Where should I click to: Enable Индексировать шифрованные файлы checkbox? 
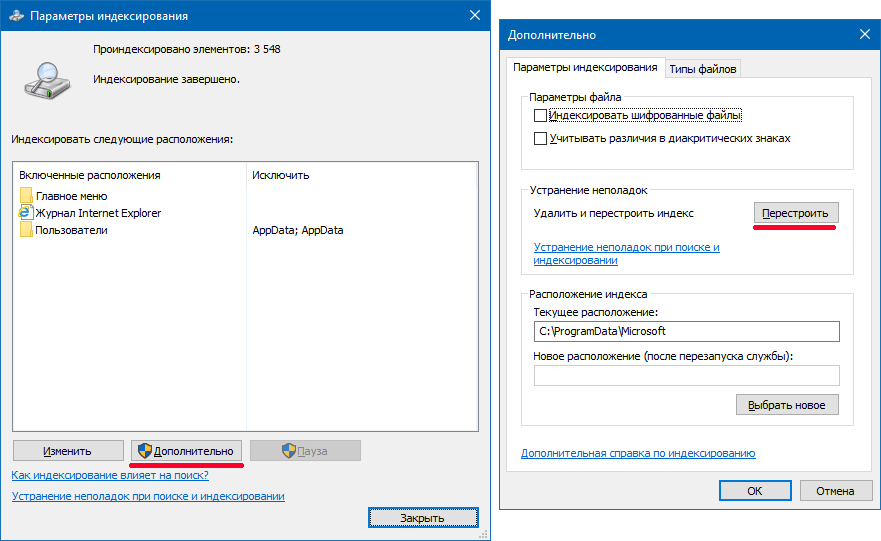tap(540, 115)
